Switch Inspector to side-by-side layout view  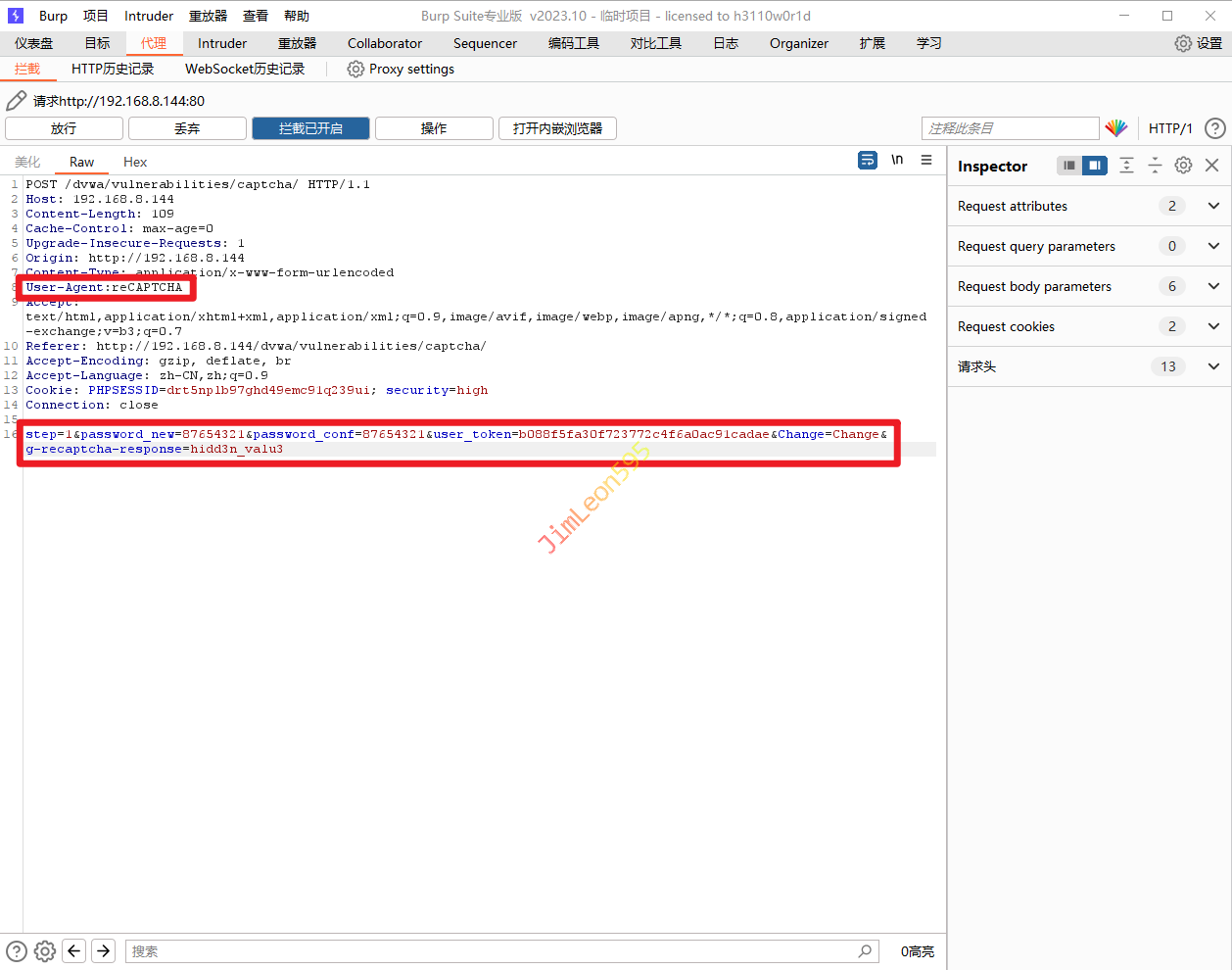(x=1094, y=166)
